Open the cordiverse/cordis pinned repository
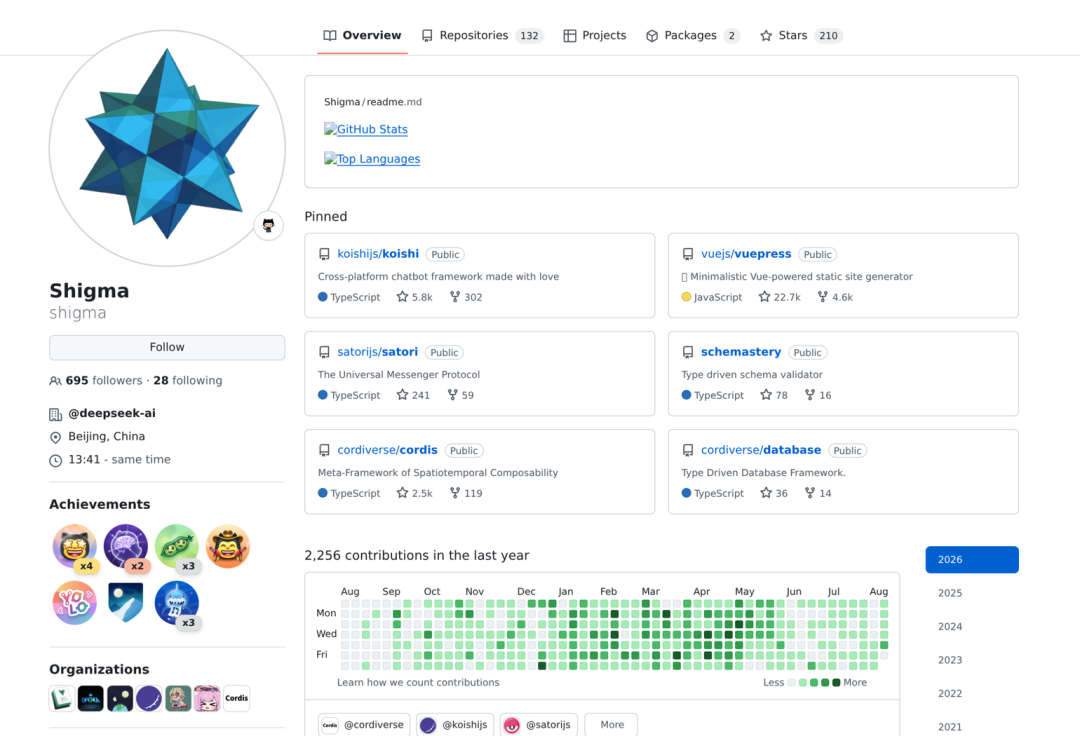This screenshot has width=1080, height=736. (387, 450)
